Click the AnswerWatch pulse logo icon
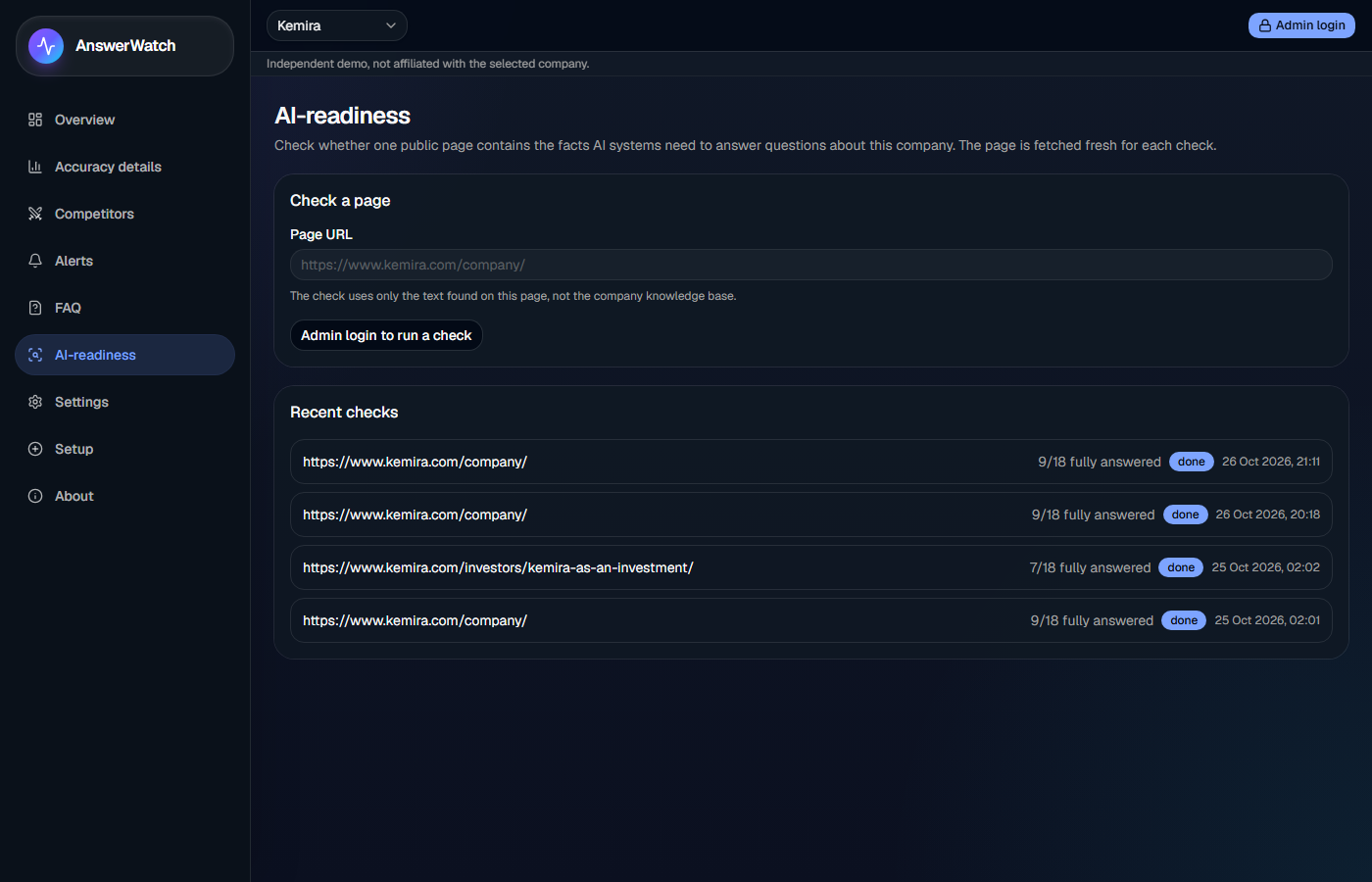Image resolution: width=1372 pixels, height=882 pixels. [46, 46]
